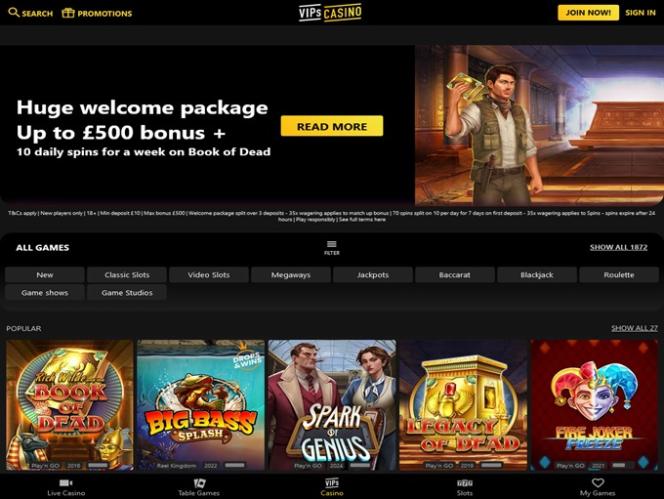The width and height of the screenshot is (664, 499).
Task: Click the VIPs Casino header logo
Action: point(330,13)
